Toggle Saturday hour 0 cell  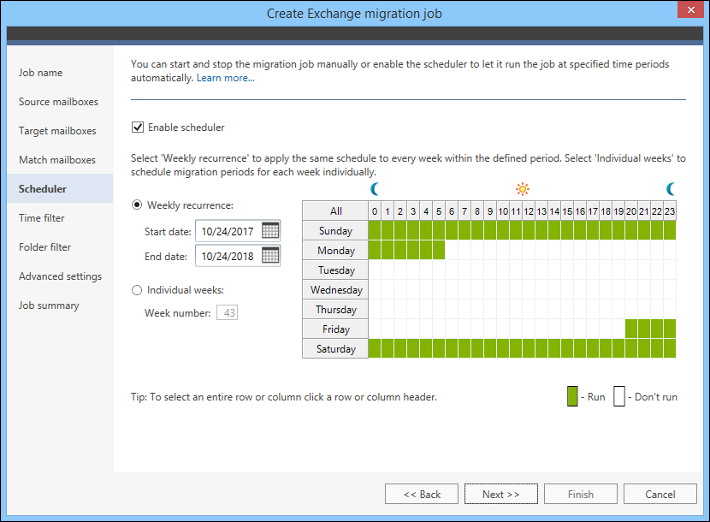pyautogui.click(x=374, y=349)
